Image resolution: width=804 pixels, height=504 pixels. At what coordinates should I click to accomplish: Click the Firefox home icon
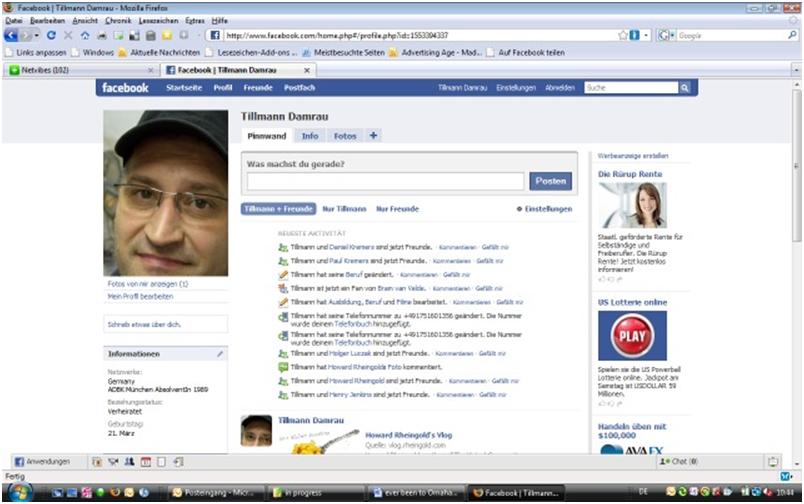click(x=84, y=35)
